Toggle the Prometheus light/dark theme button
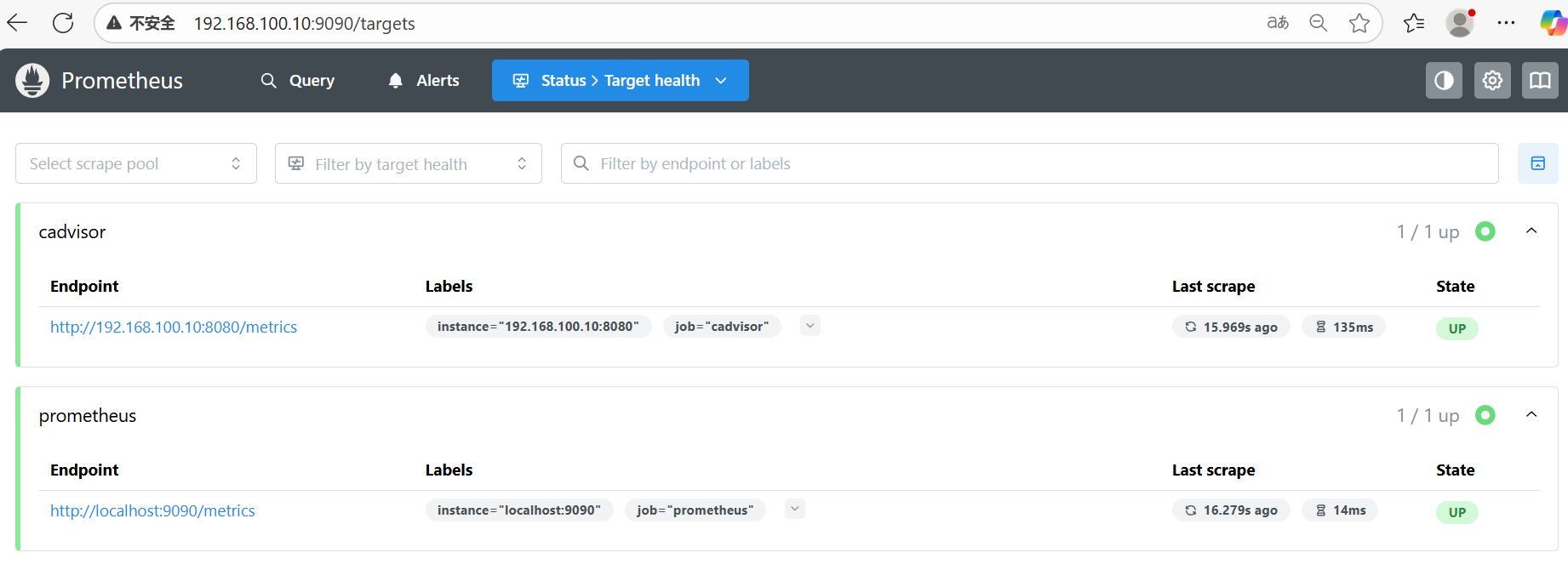The height and width of the screenshot is (564, 1568). point(1444,81)
